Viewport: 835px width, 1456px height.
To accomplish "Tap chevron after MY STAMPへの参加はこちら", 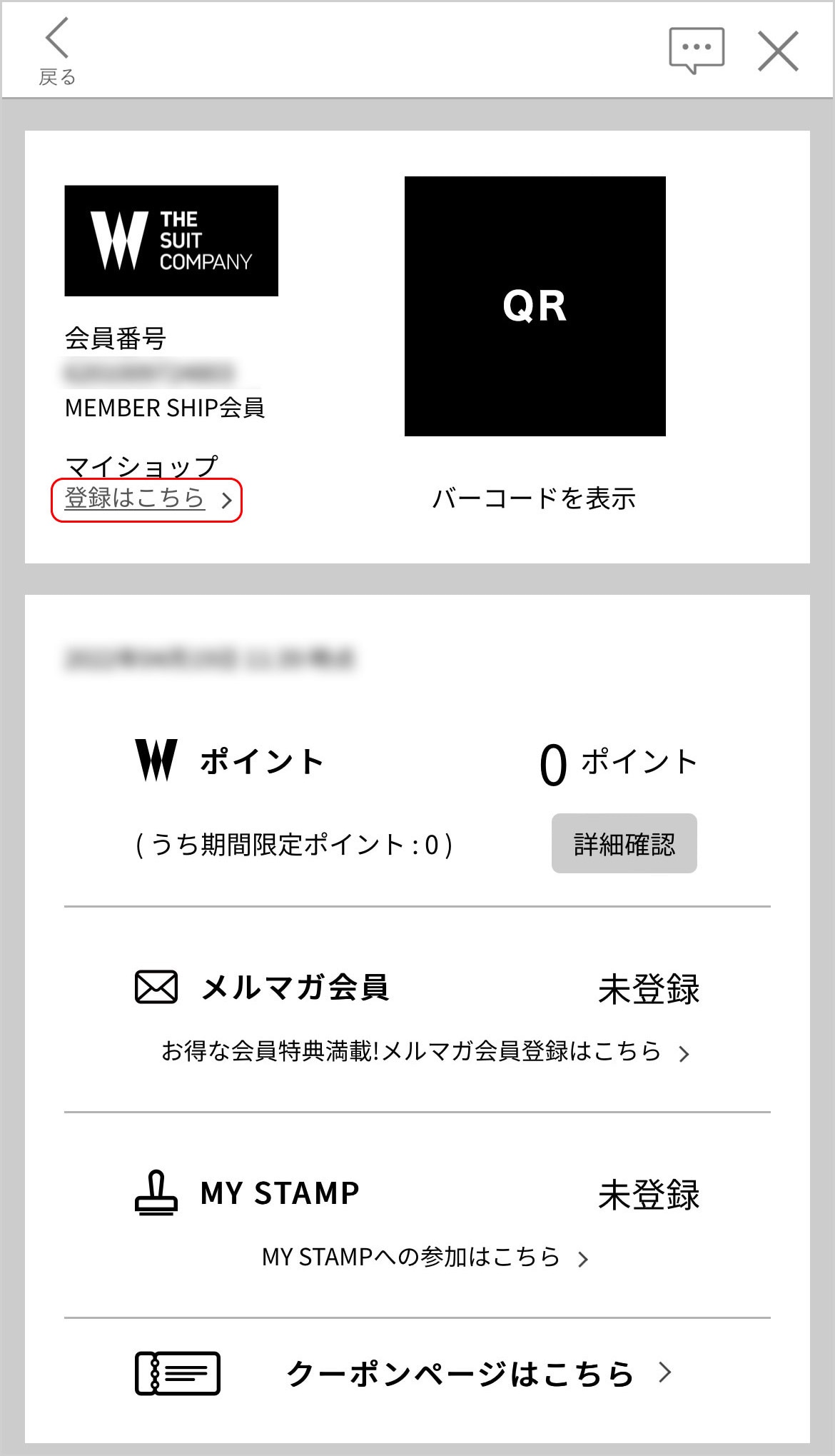I will 583,1259.
